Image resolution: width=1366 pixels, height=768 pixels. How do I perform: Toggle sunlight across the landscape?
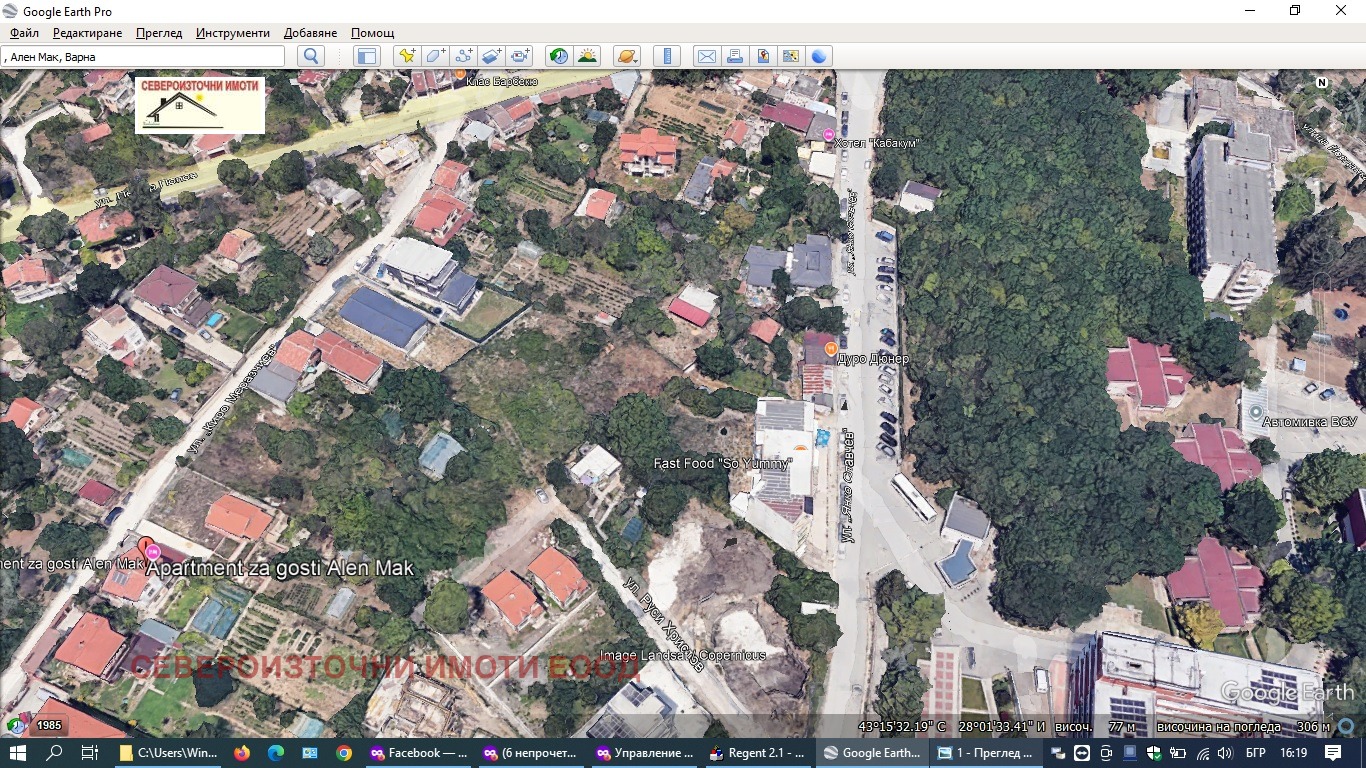pos(587,56)
